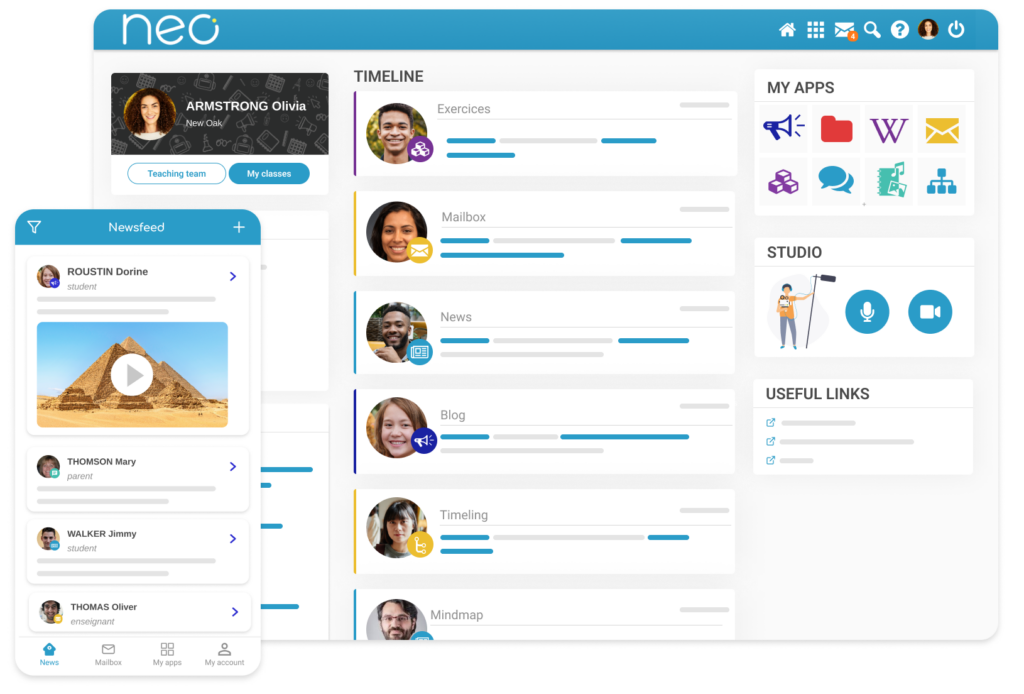Click the search magnifier icon in header

[872, 30]
